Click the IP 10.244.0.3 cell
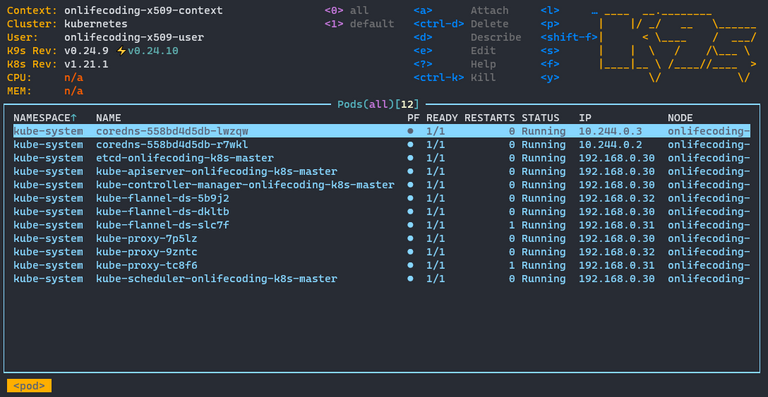768x397 pixels. pyautogui.click(x=610, y=131)
